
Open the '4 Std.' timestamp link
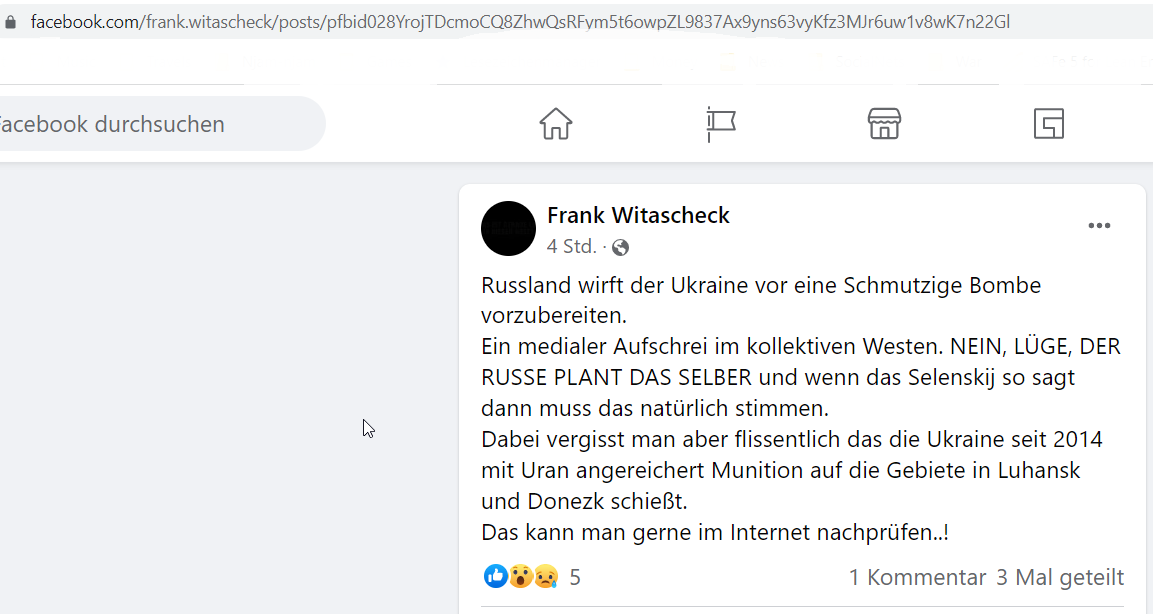(571, 246)
